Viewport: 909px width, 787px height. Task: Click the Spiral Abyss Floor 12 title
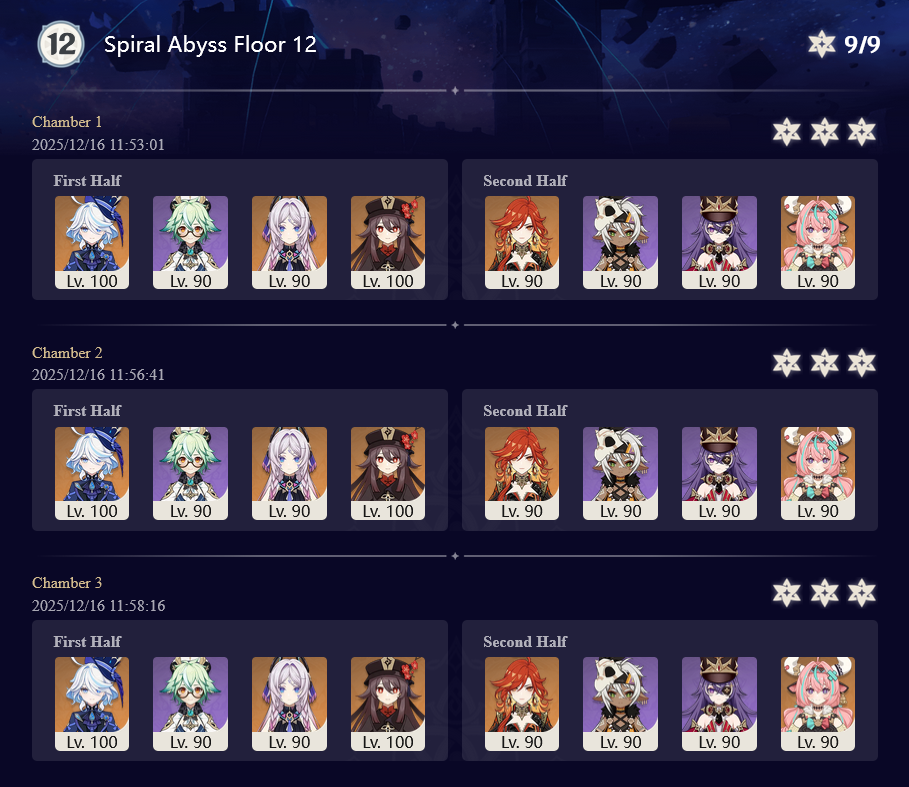point(210,45)
